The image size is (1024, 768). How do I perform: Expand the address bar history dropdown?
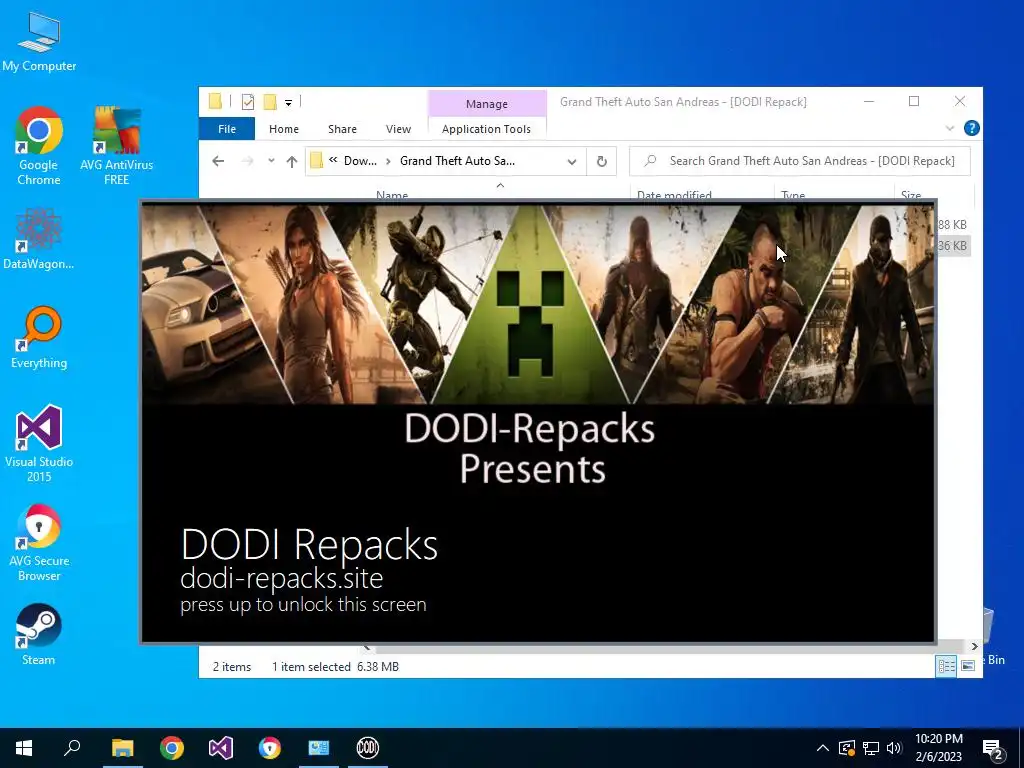click(572, 161)
